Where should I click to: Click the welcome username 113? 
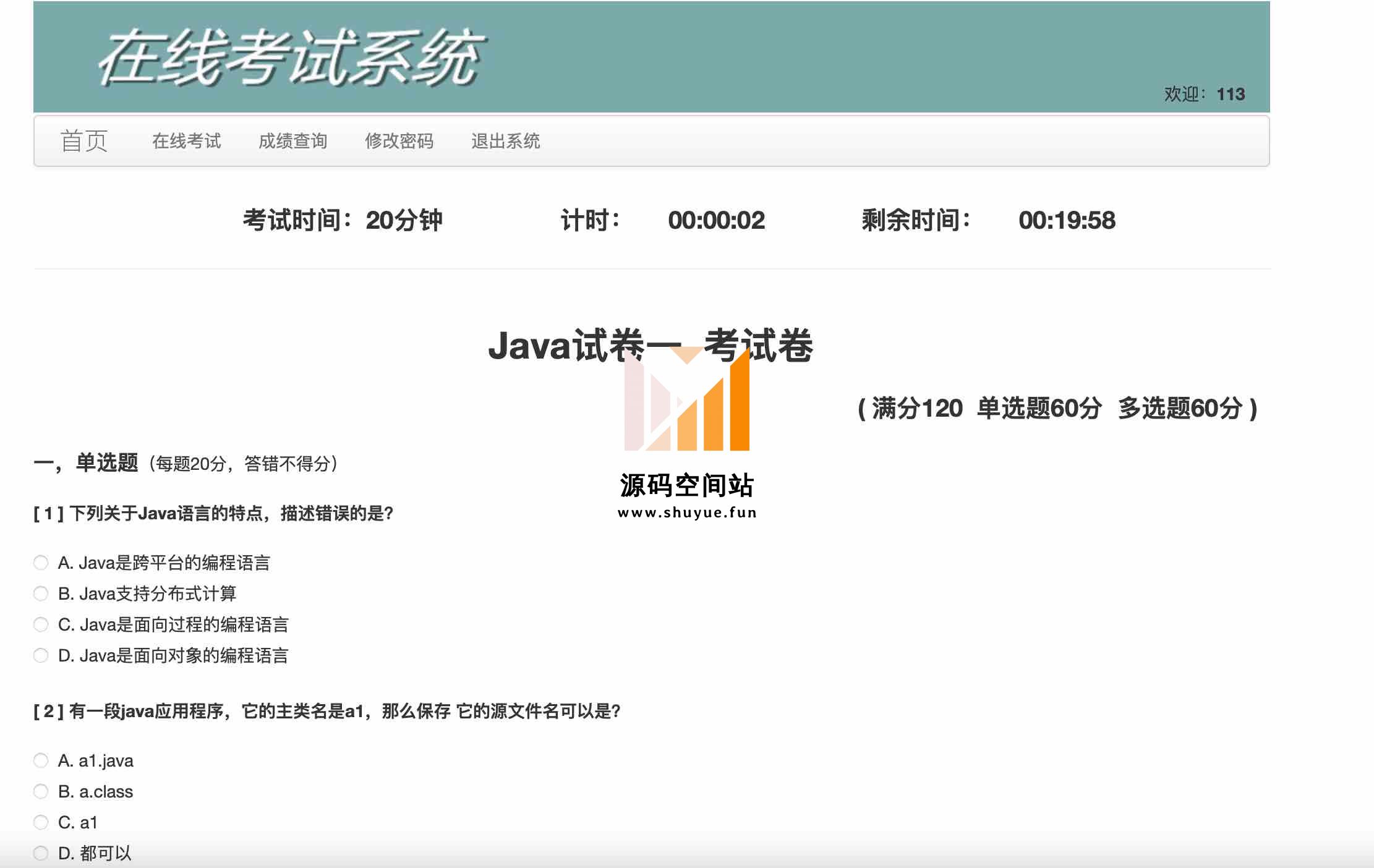tap(1231, 94)
